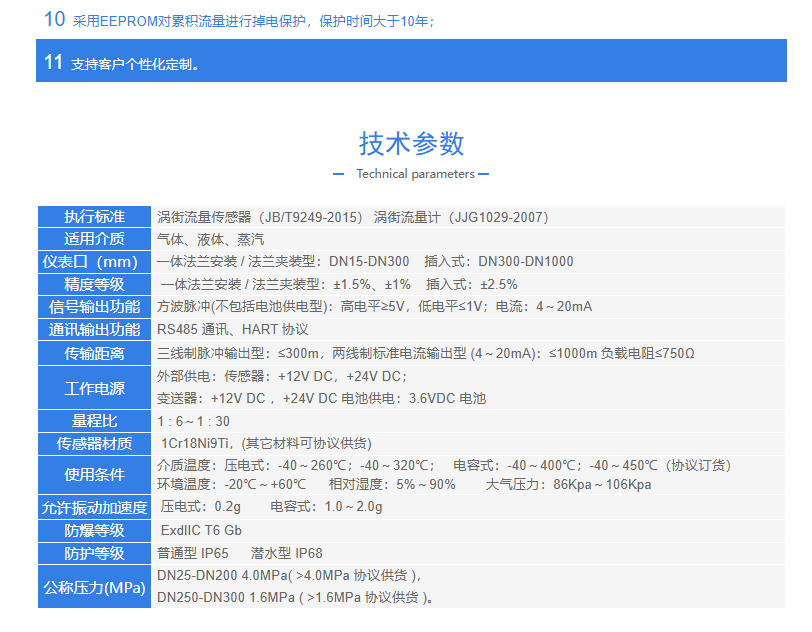Click the "传感器材质" header cell

pos(95,443)
